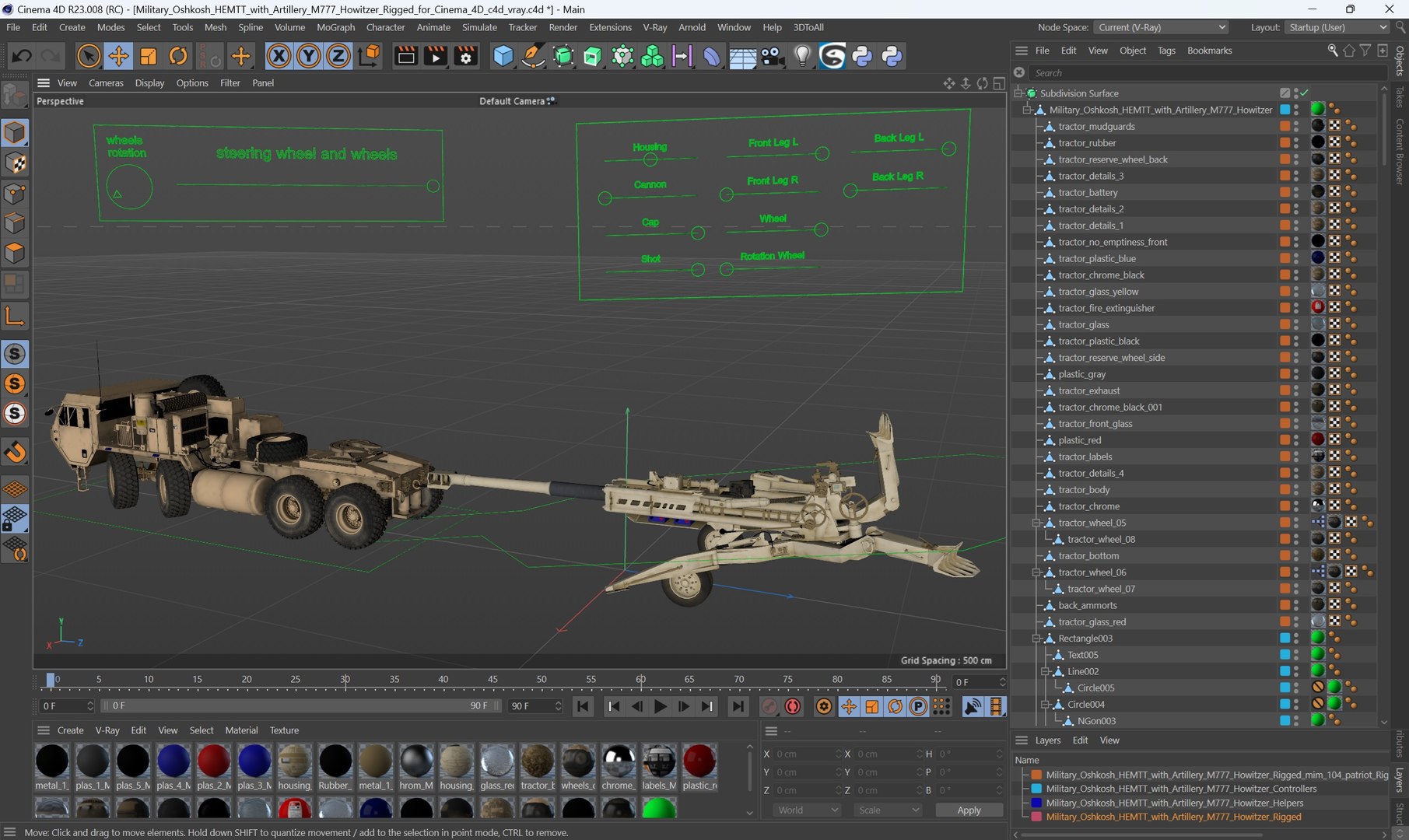The height and width of the screenshot is (840, 1409).
Task: Toggle visibility dots for back_ammorts
Action: point(1296,605)
